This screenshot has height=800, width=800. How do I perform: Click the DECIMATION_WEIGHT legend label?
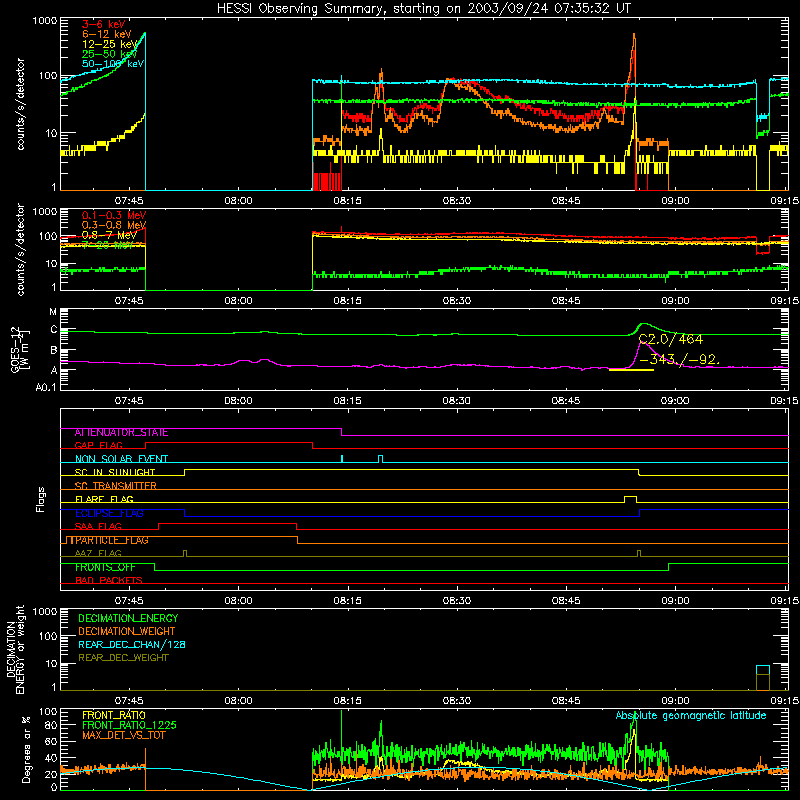127,632
